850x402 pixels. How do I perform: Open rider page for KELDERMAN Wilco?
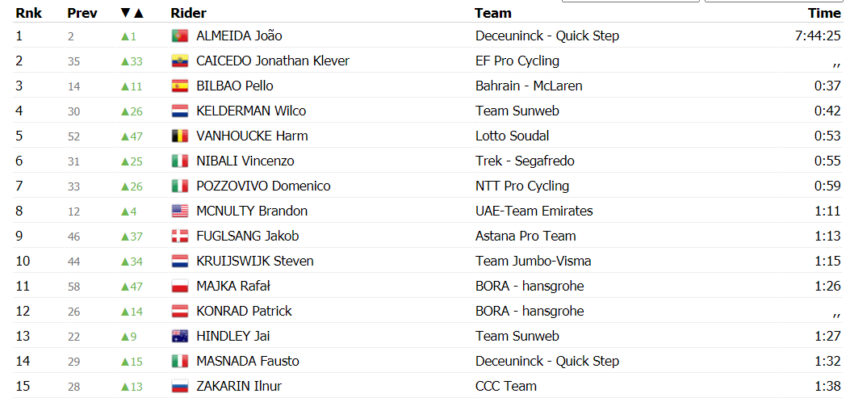click(x=251, y=111)
